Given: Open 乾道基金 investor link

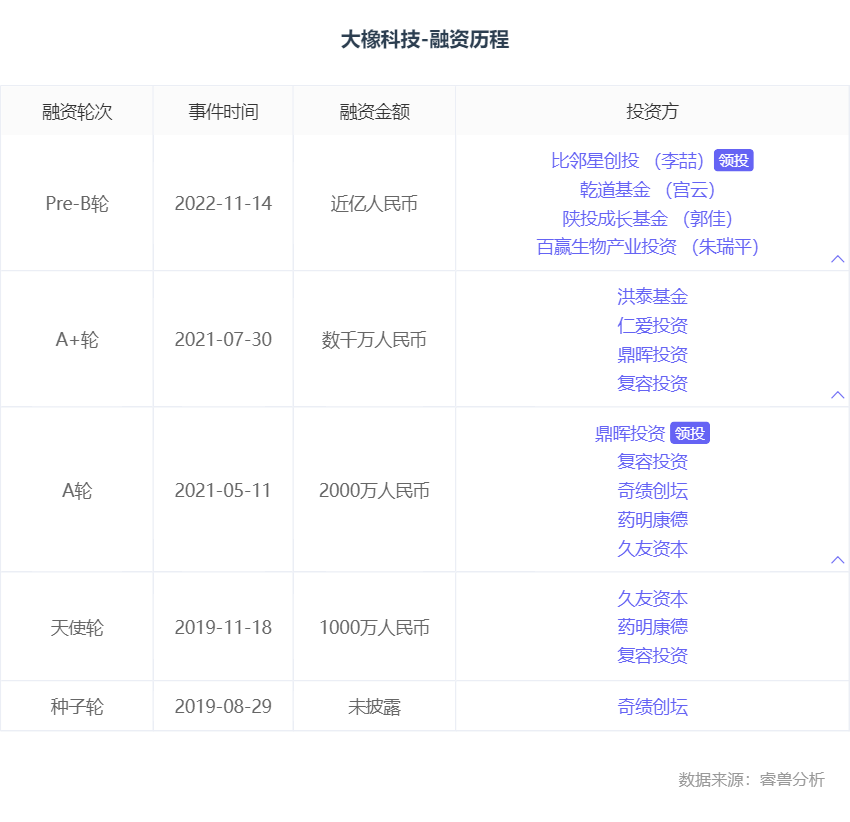Looking at the screenshot, I should pos(614,190).
